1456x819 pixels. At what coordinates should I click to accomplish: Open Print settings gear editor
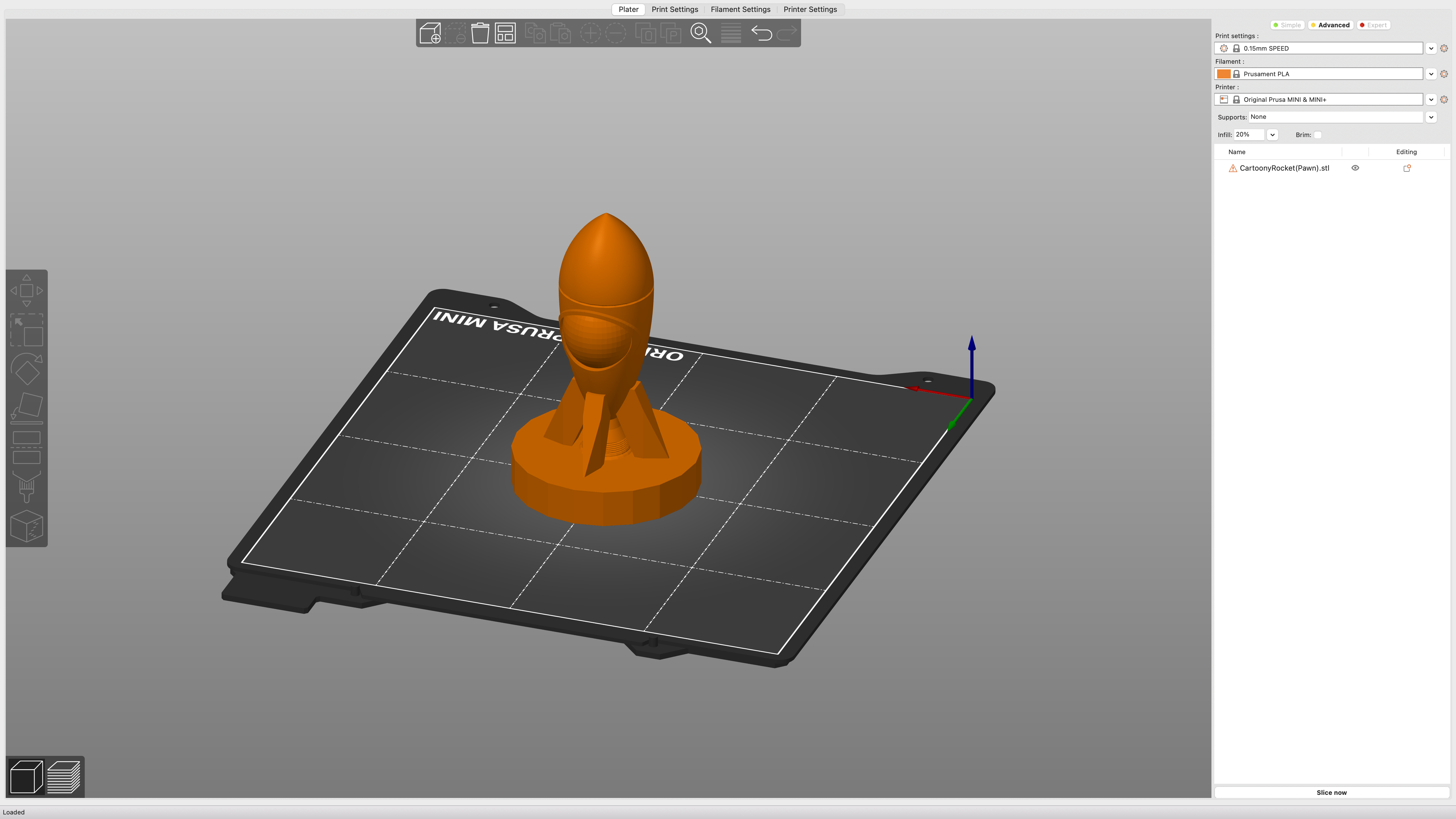1444,48
